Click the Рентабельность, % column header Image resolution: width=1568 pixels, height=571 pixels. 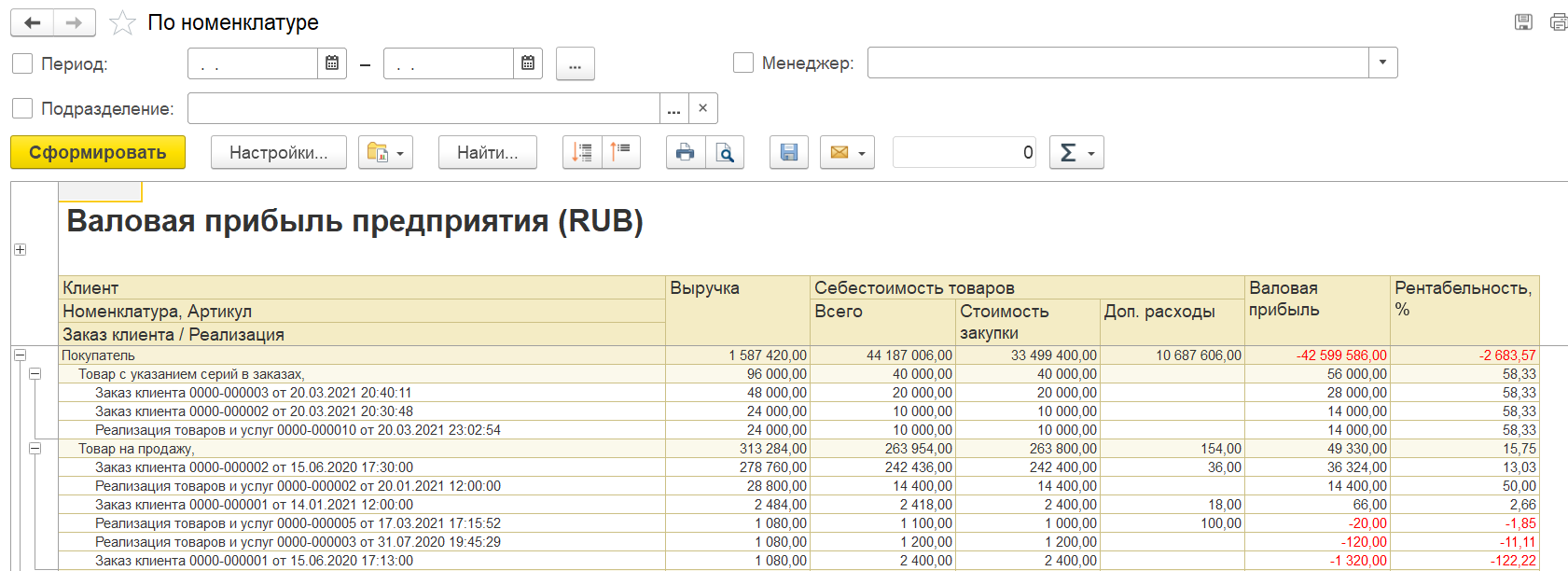[x=1464, y=311]
